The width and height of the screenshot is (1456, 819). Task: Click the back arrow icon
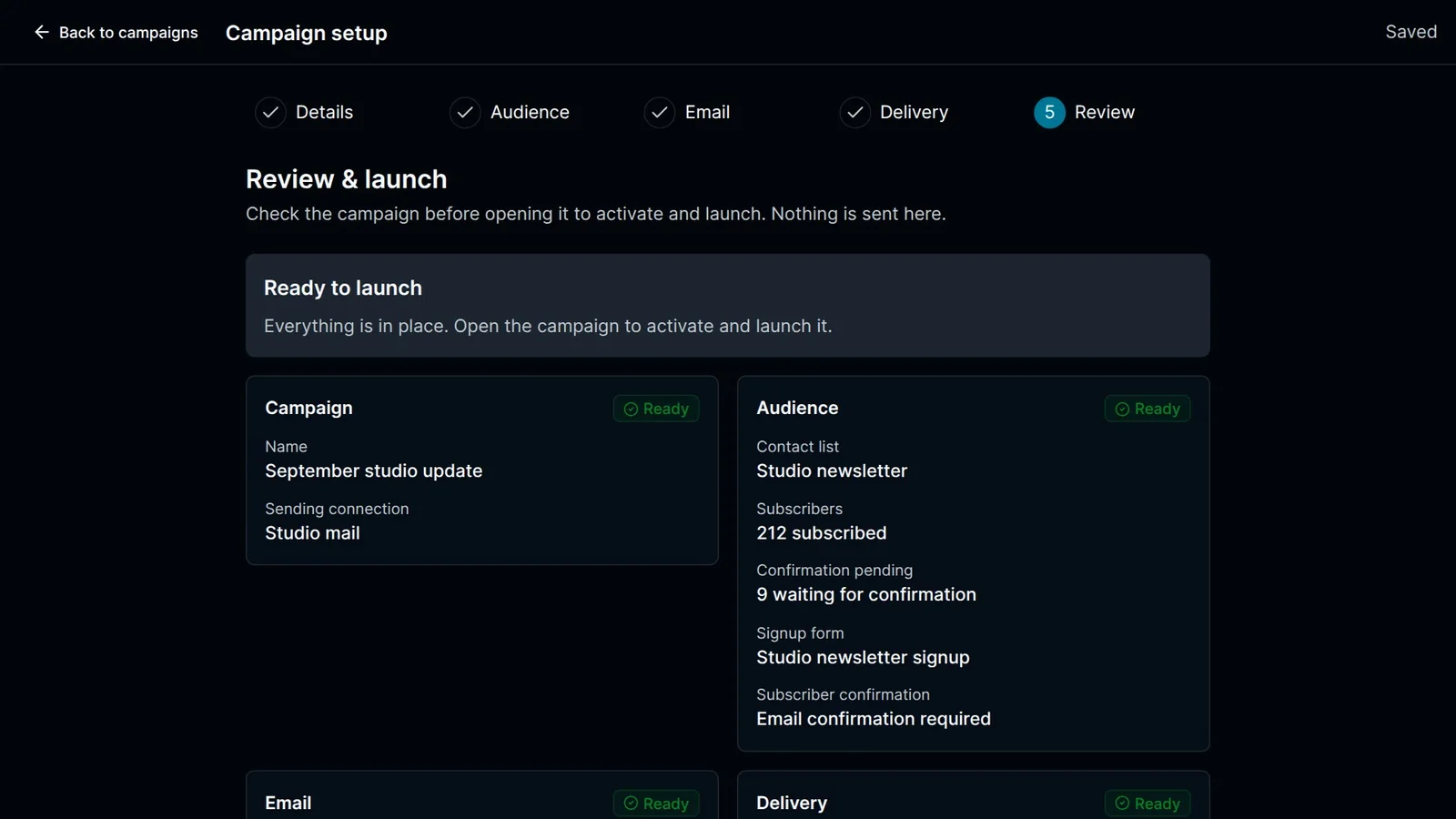[42, 33]
